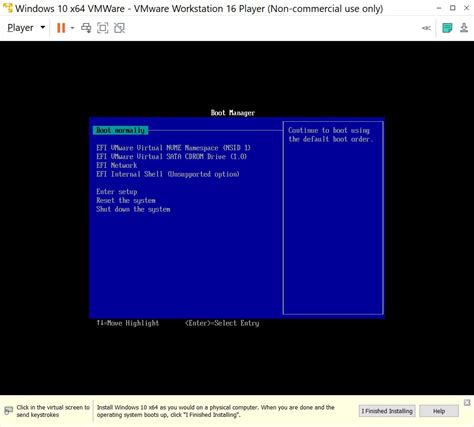474x427 pixels.
Task: Maximize the VMware Player window
Action: pos(453,8)
